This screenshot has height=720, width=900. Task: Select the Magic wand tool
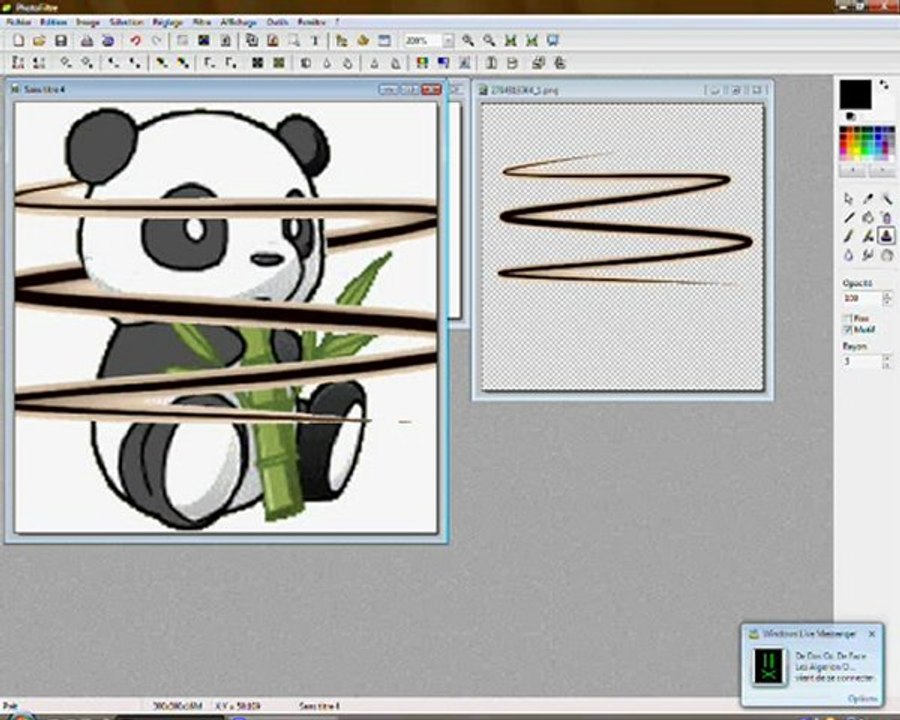tap(887, 199)
